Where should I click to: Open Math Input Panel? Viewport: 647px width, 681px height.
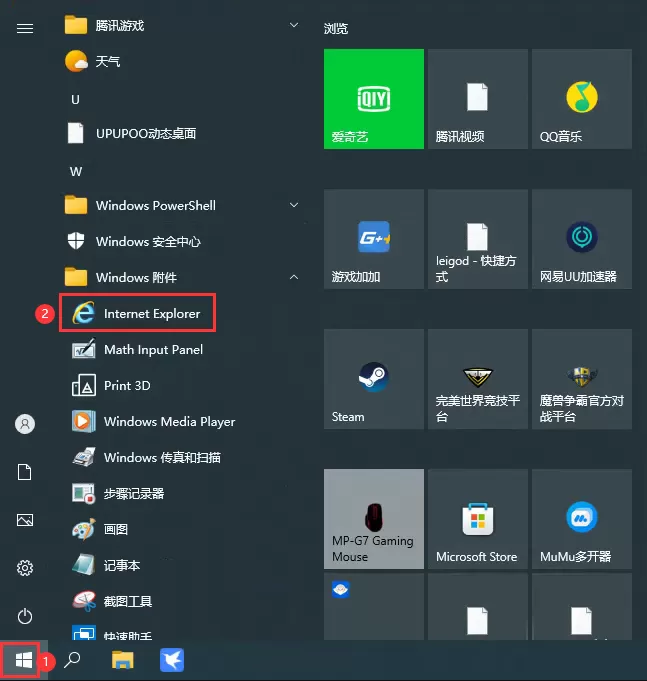[182, 350]
